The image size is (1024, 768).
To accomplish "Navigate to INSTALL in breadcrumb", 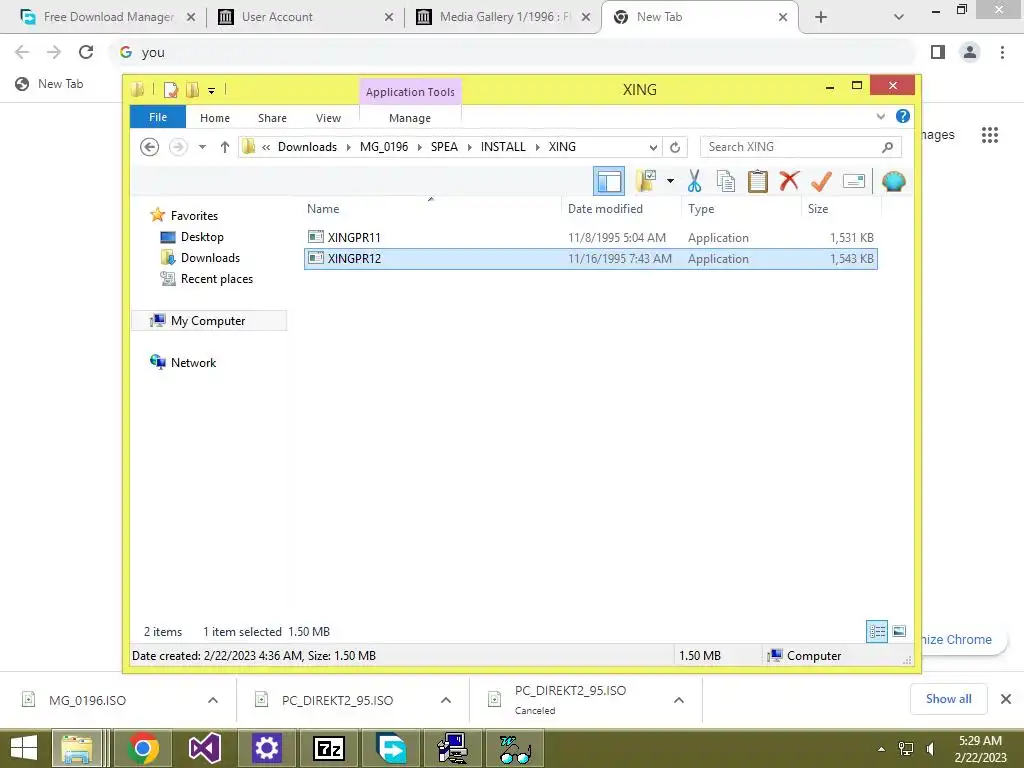I will (x=503, y=147).
